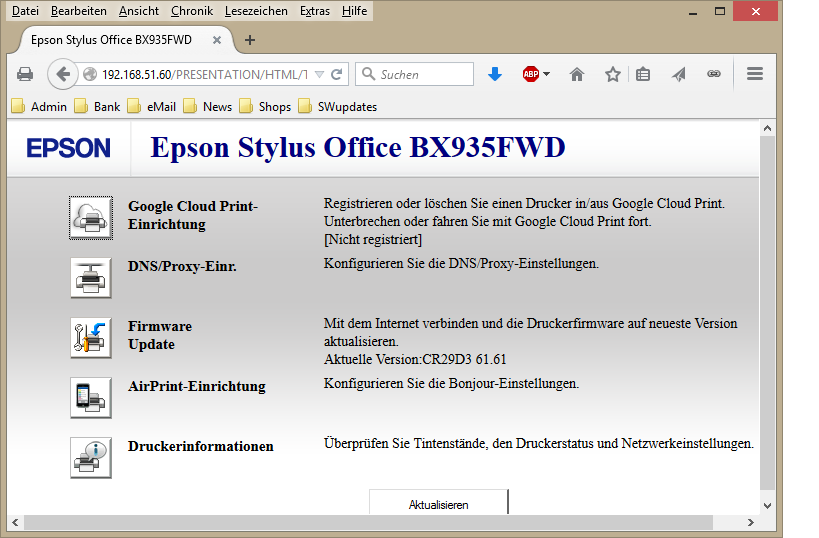Reload the page with refresh icon
The height and width of the screenshot is (538, 819).
point(337,74)
